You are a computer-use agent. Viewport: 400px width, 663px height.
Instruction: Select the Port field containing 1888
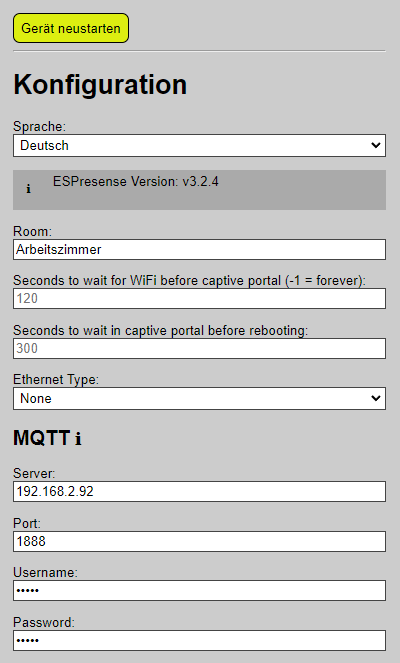199,541
